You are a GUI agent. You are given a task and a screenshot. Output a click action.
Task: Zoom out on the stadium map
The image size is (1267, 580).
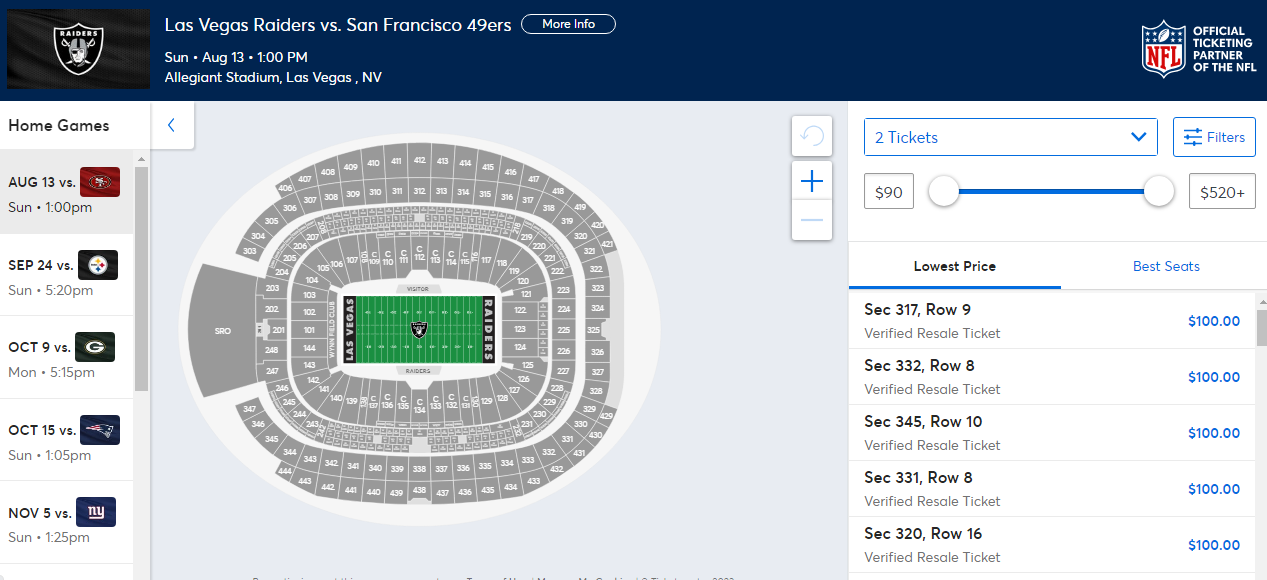pos(812,220)
